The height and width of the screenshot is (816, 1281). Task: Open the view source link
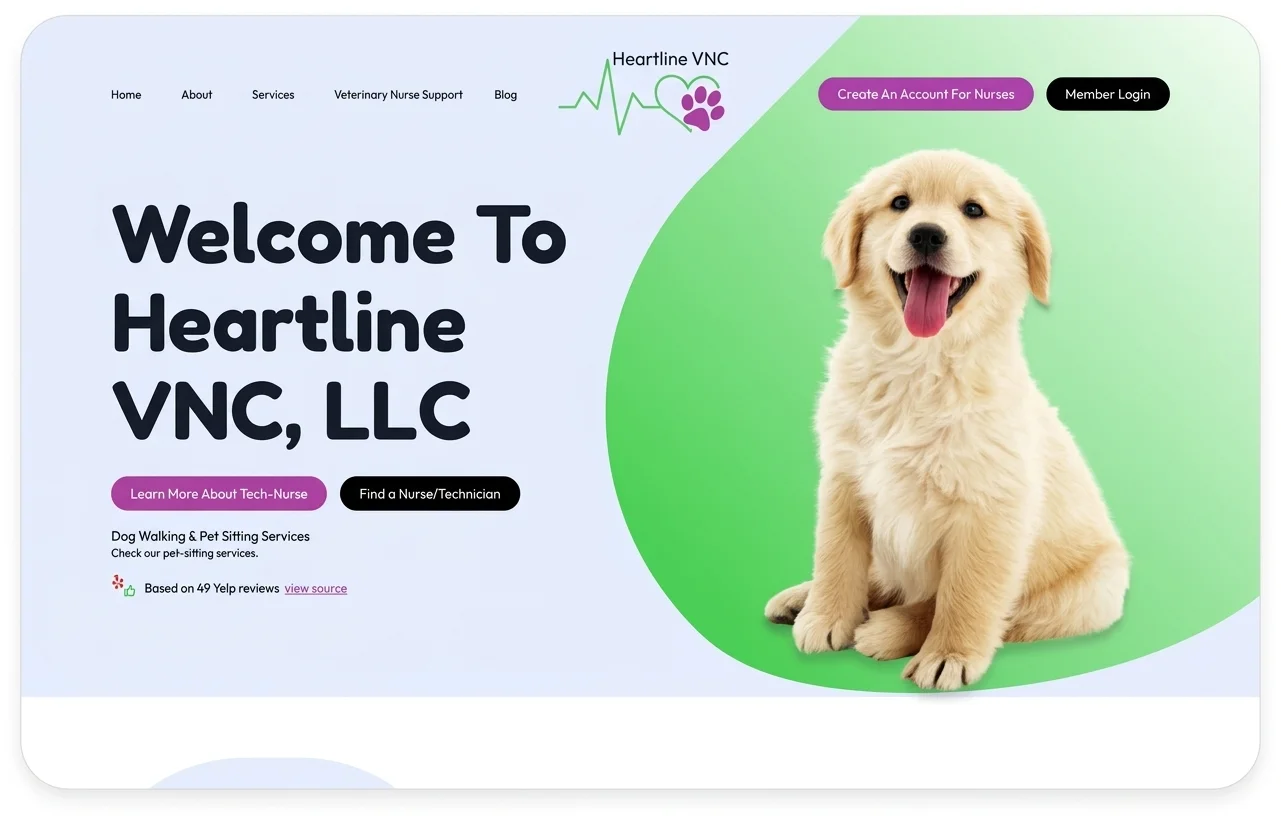(x=316, y=588)
